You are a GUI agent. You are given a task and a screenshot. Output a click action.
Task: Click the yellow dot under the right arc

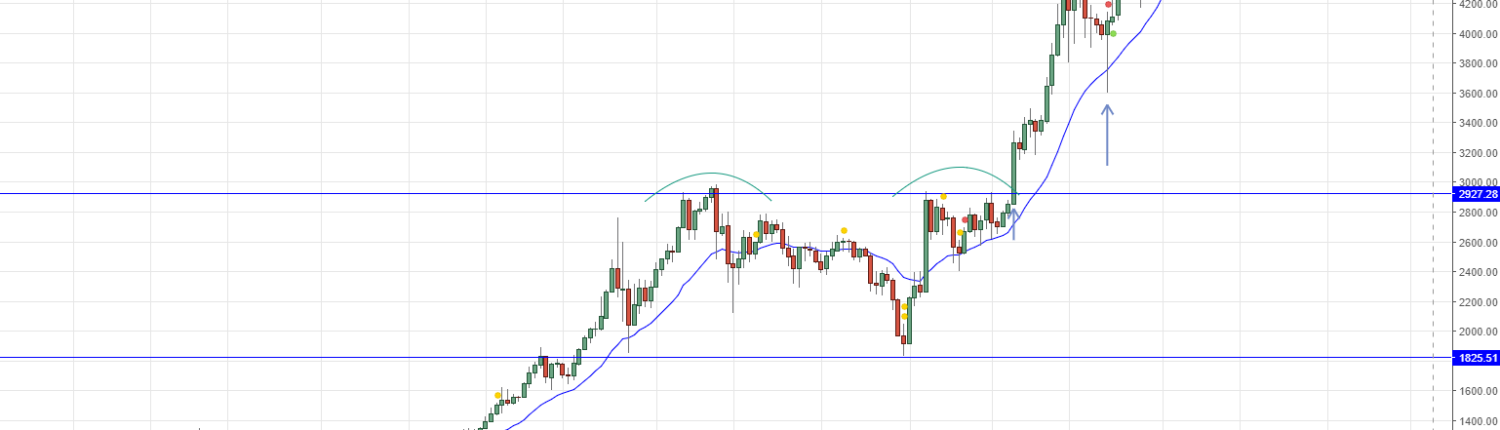pos(943,196)
